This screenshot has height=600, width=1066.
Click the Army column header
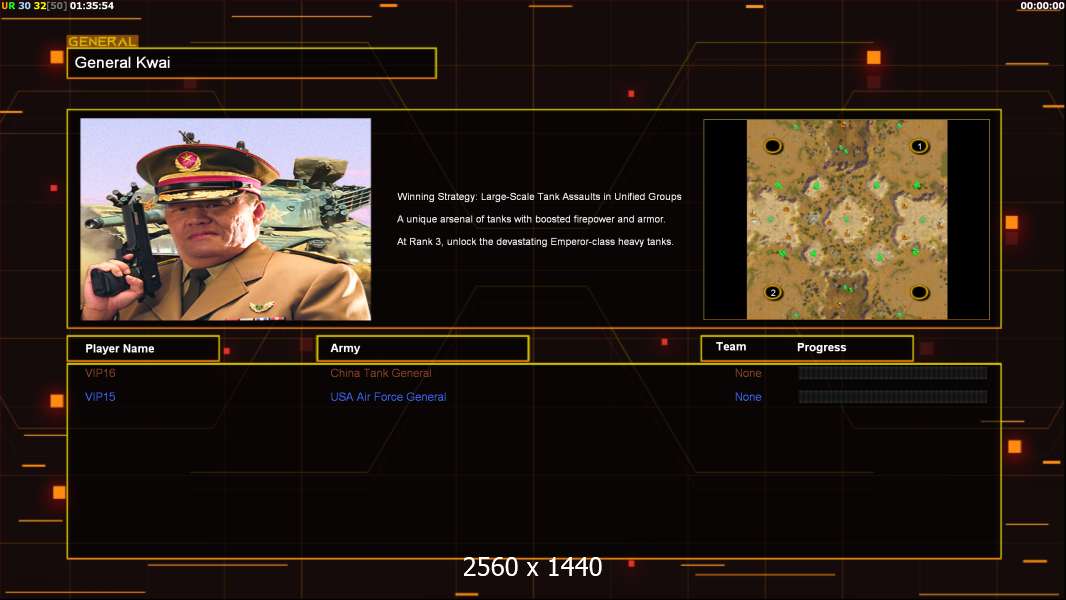point(422,348)
